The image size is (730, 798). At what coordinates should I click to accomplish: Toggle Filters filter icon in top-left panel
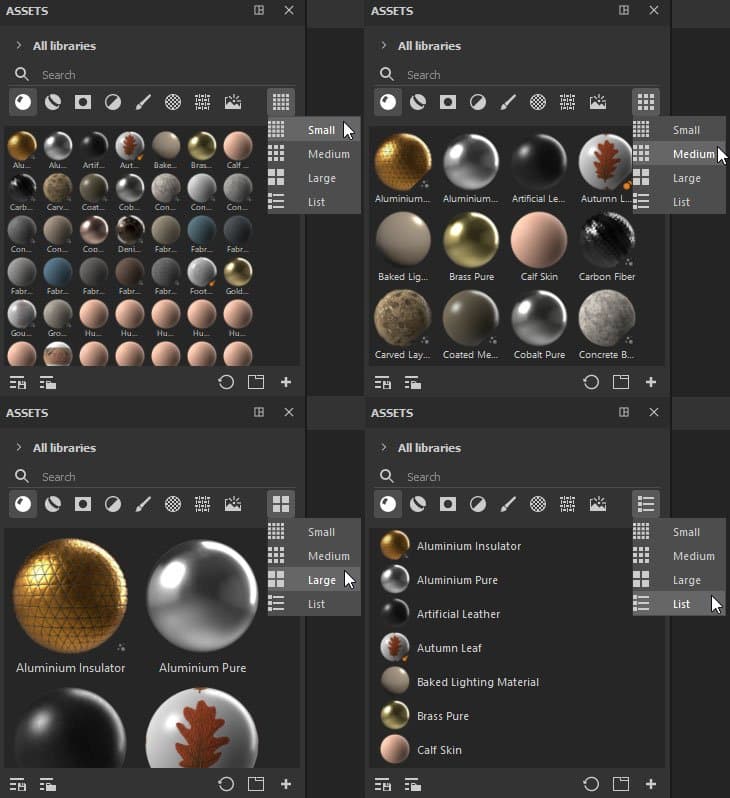point(113,102)
